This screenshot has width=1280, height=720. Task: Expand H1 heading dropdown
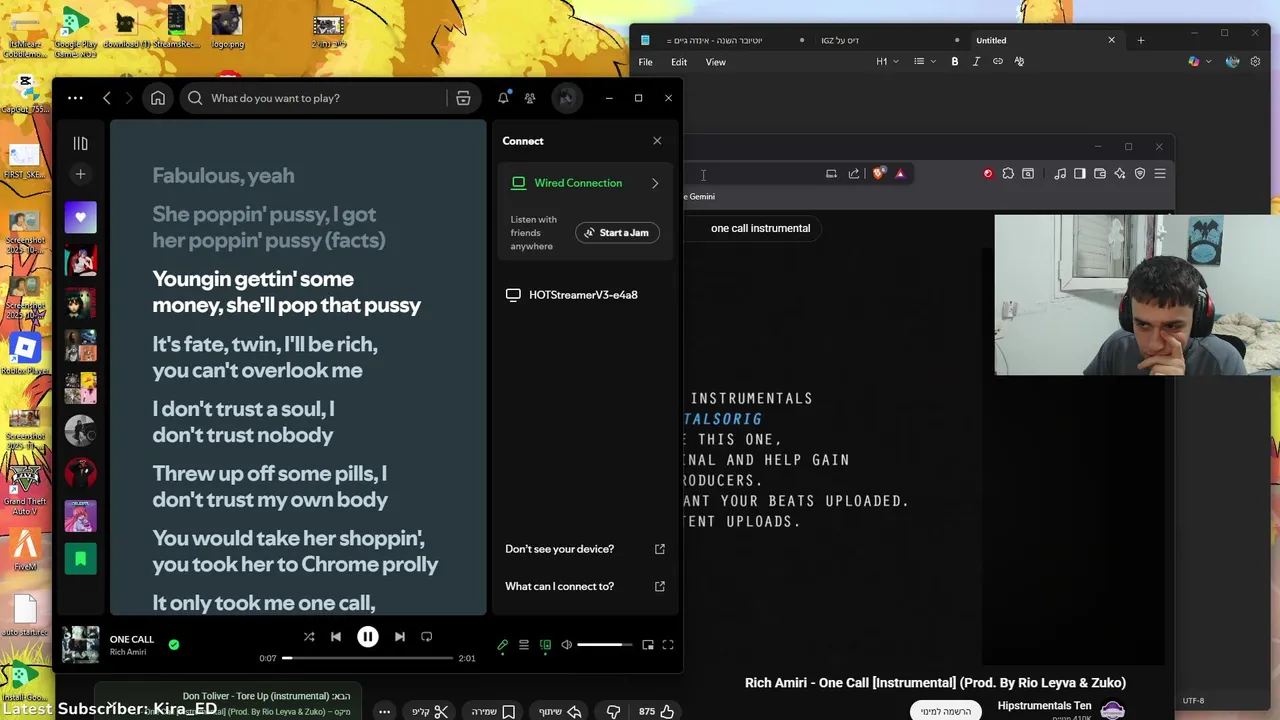[888, 61]
